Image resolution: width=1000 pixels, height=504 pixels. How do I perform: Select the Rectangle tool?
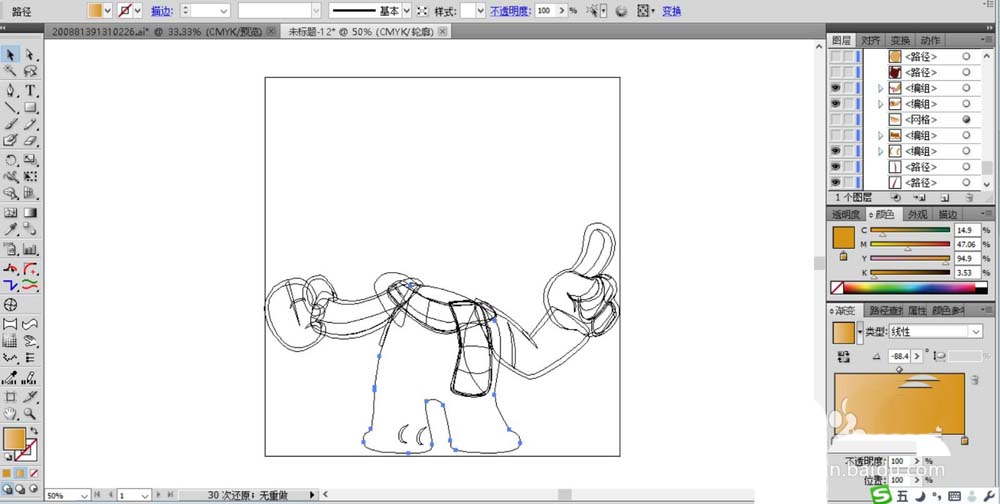click(x=29, y=107)
